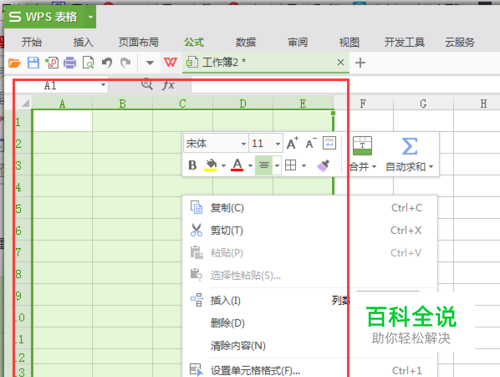Increase font size with A+ icon

pos(292,144)
